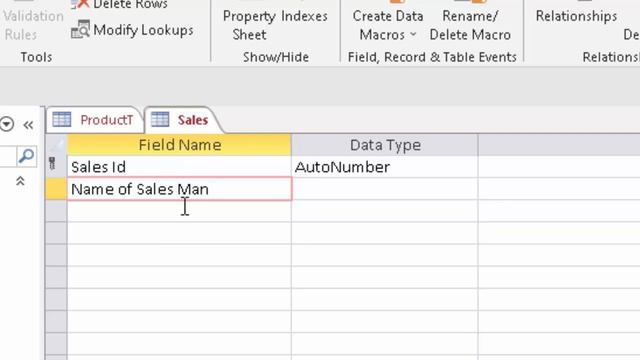Click Data Type cell for Name of Sales Man
Viewport: 640px width, 360px height.
384,189
